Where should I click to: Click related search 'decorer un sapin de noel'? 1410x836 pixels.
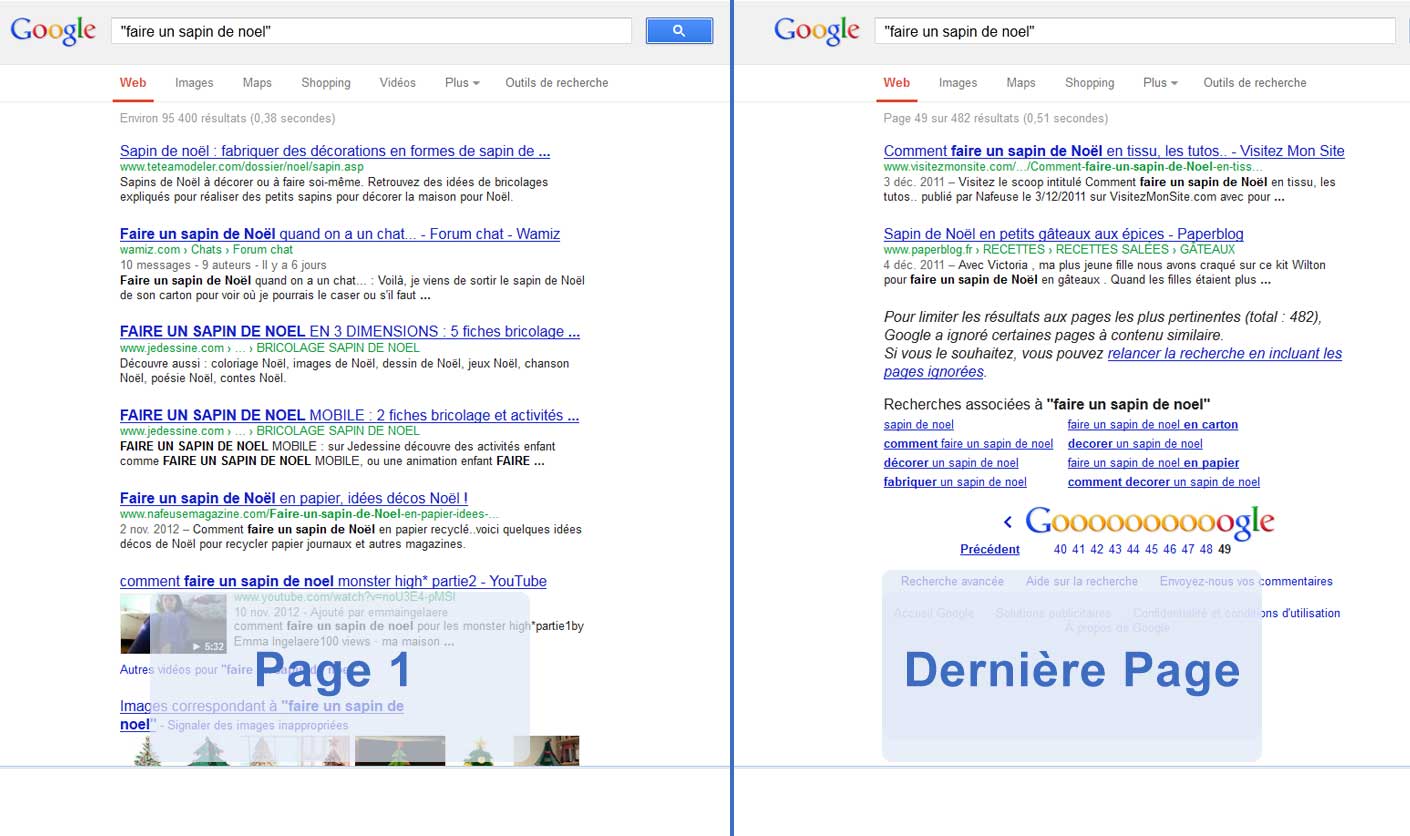point(1135,444)
